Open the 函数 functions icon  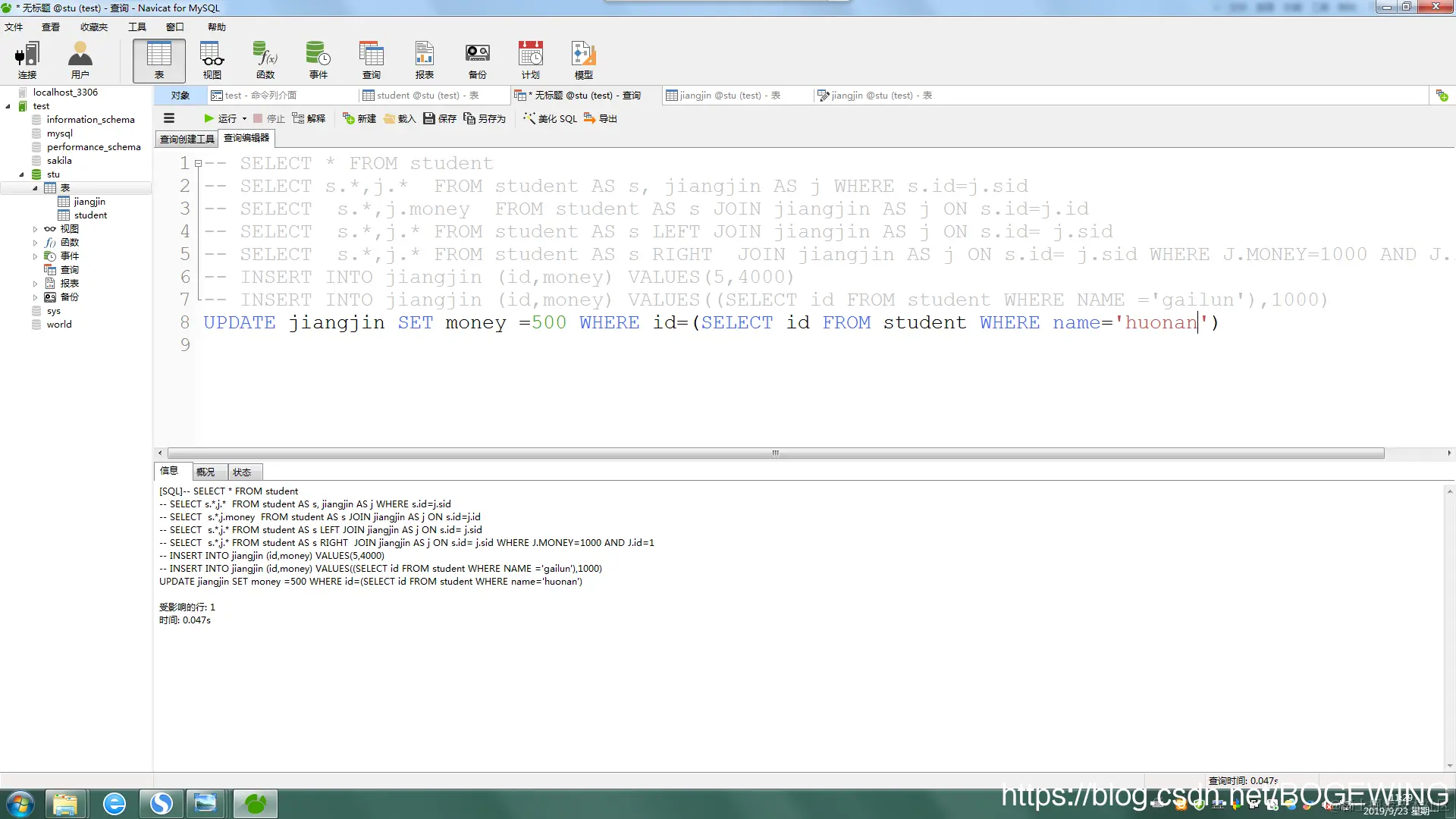click(x=265, y=60)
